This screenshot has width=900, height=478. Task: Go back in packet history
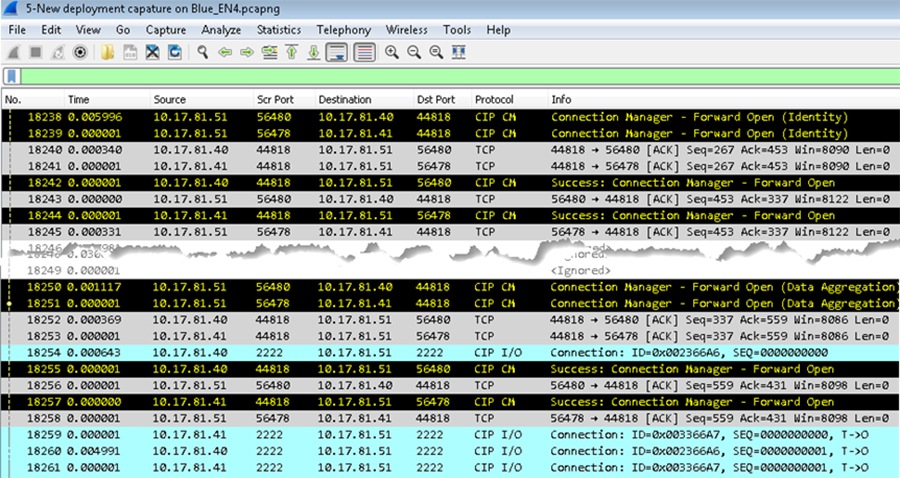[x=225, y=53]
